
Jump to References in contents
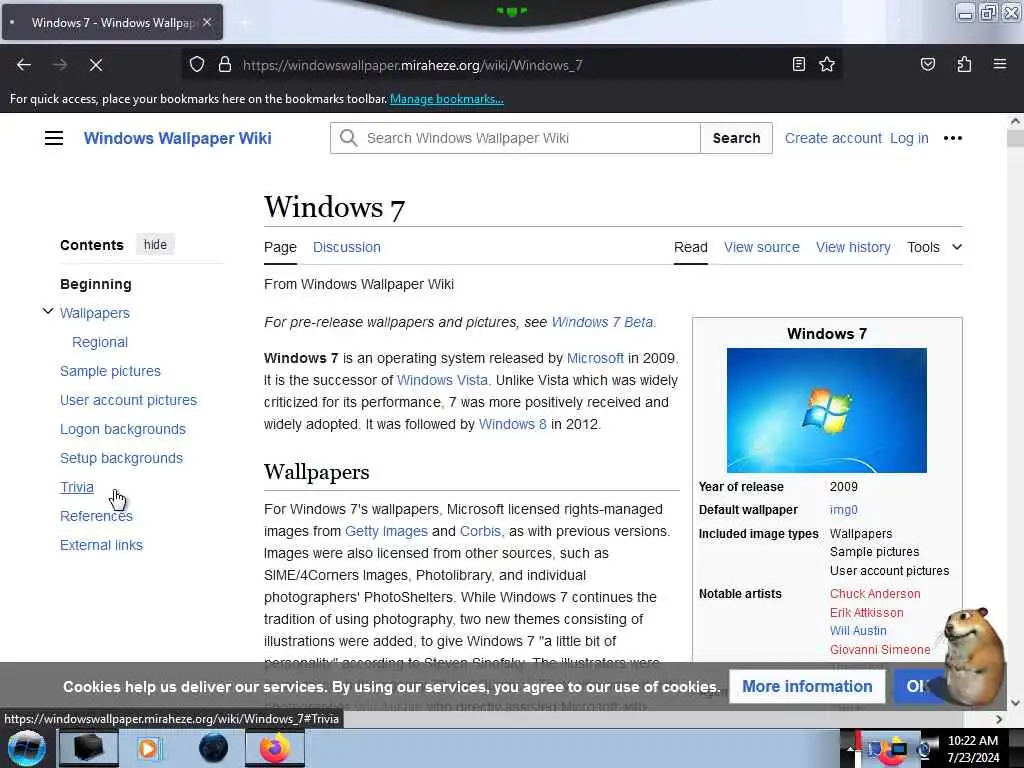tap(96, 516)
